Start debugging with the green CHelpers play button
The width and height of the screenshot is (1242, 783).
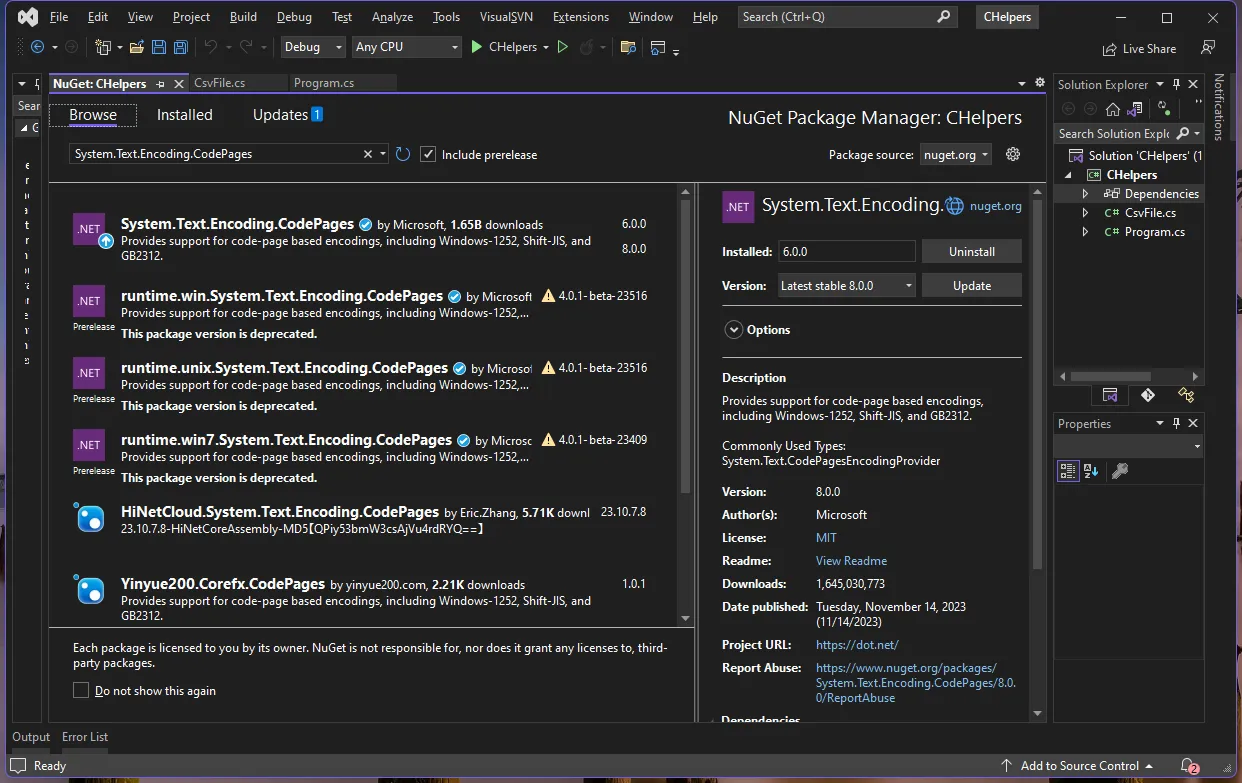pyautogui.click(x=510, y=47)
